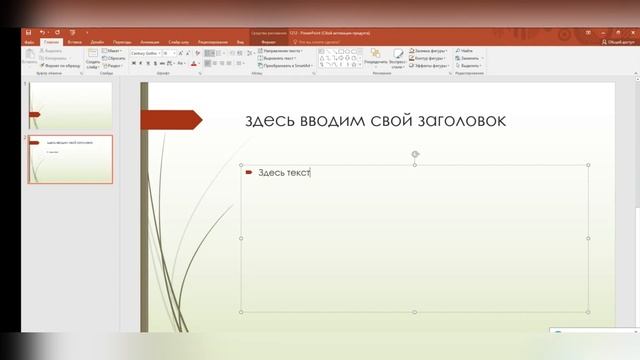Open the columns dropdown in paragraph group
Image resolution: width=640 pixels, height=360 pixels.
click(x=240, y=64)
